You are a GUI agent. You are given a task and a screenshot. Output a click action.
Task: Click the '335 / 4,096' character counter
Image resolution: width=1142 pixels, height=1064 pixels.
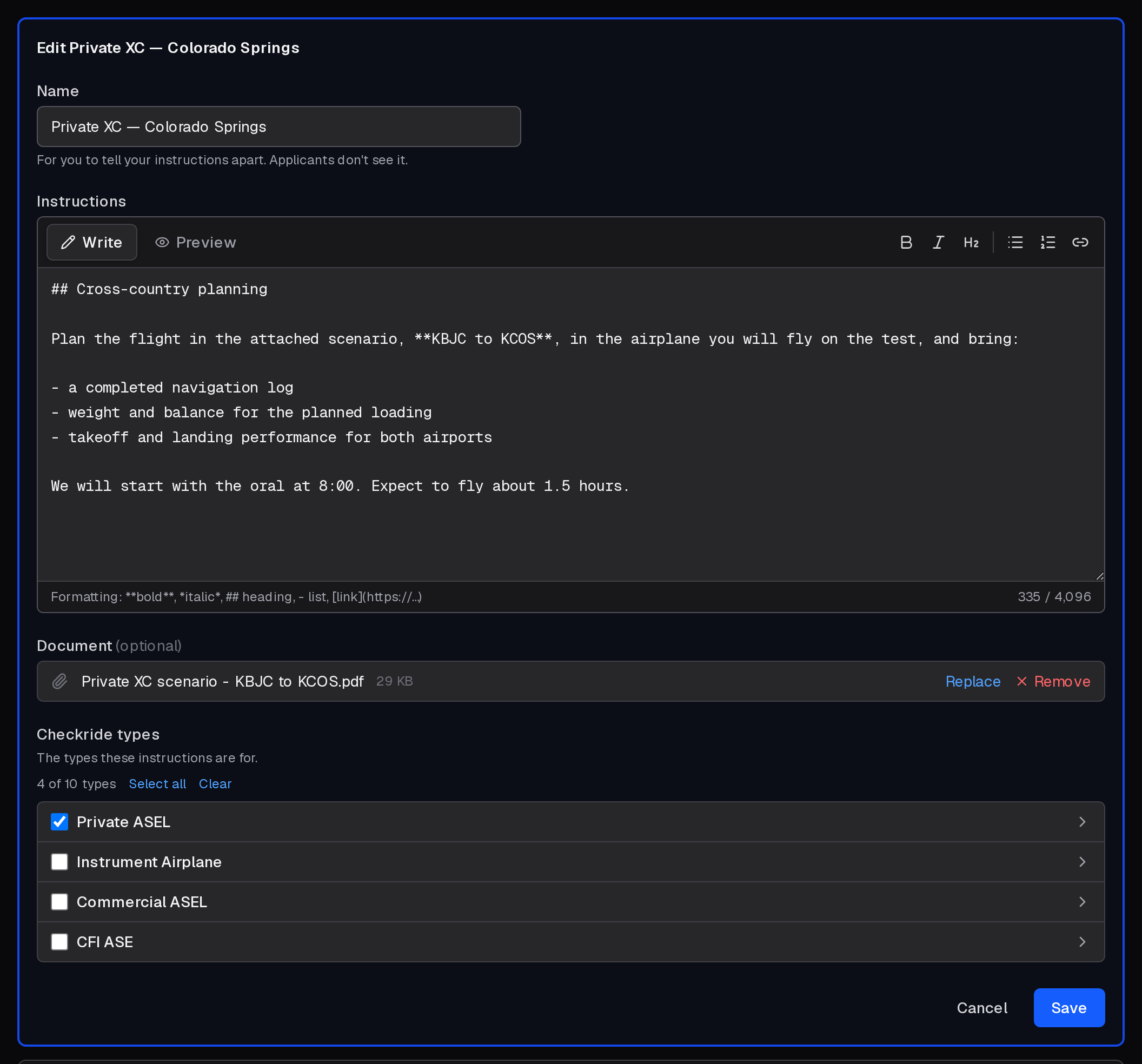click(1054, 597)
